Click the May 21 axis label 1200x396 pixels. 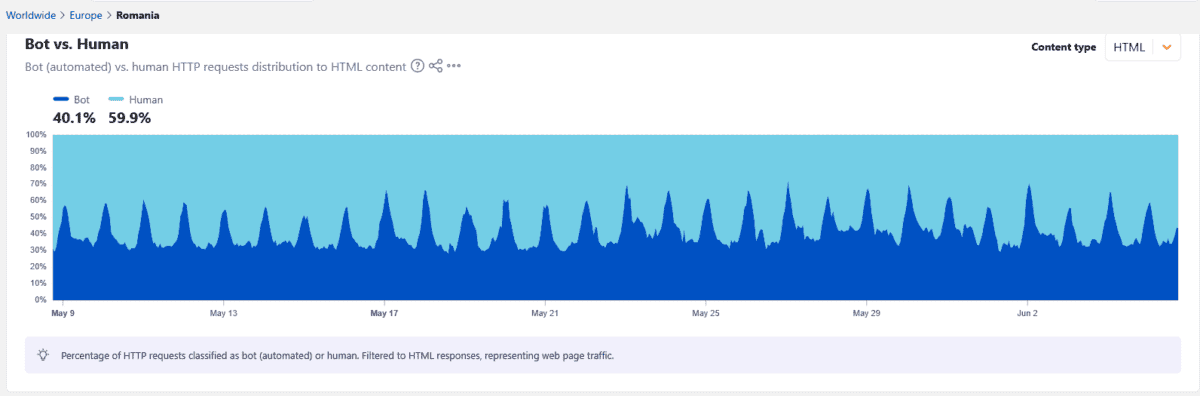(x=545, y=313)
